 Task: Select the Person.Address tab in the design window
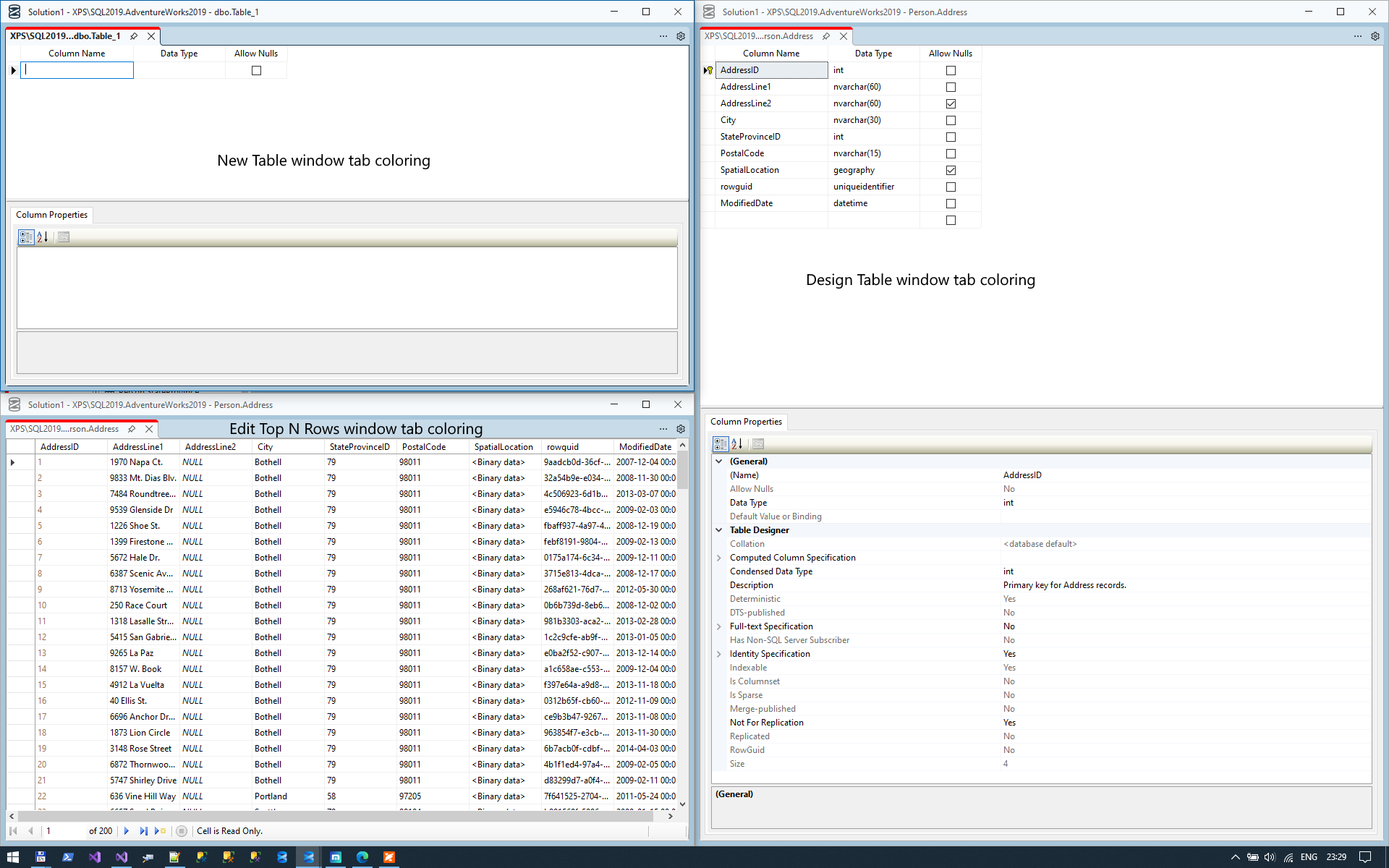point(759,36)
